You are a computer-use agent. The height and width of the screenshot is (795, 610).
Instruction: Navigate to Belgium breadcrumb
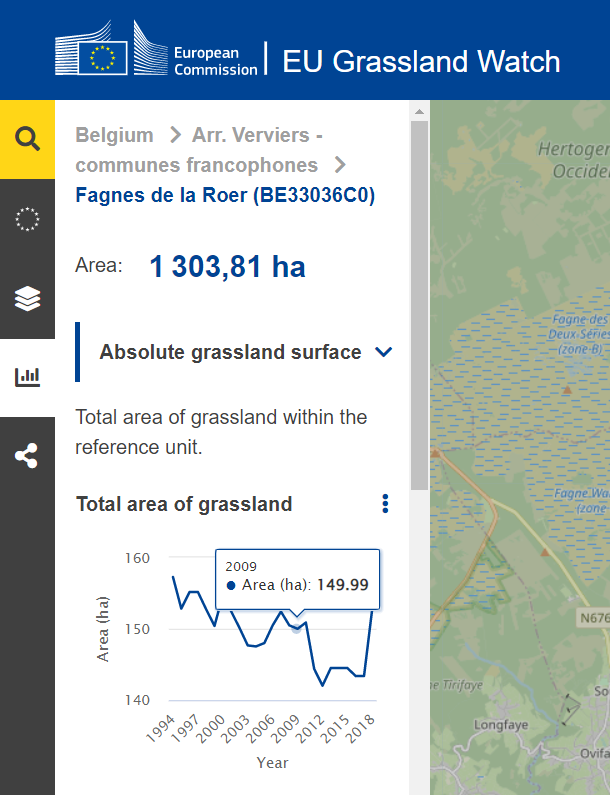(114, 135)
